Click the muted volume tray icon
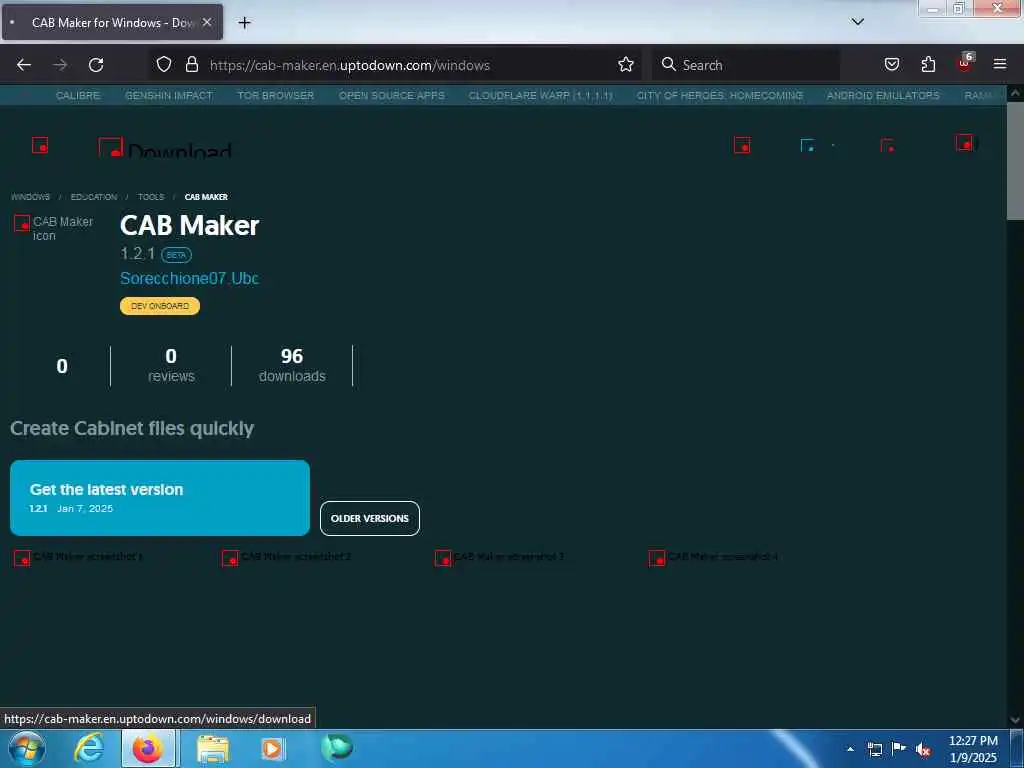Viewport: 1024px width, 768px height. pos(923,750)
